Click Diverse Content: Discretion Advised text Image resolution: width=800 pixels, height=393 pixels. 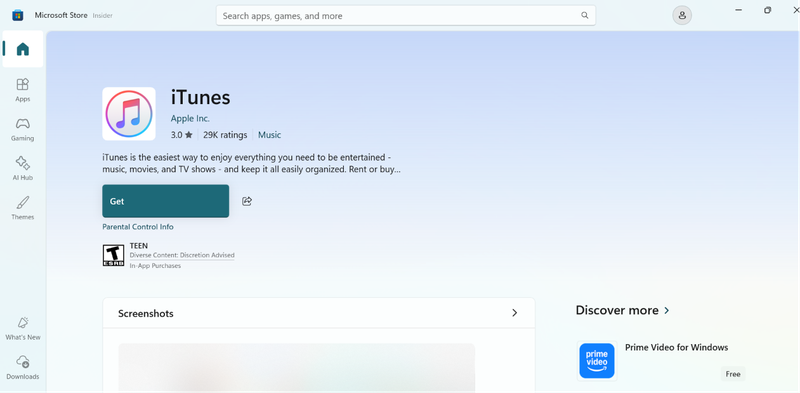[x=182, y=255]
